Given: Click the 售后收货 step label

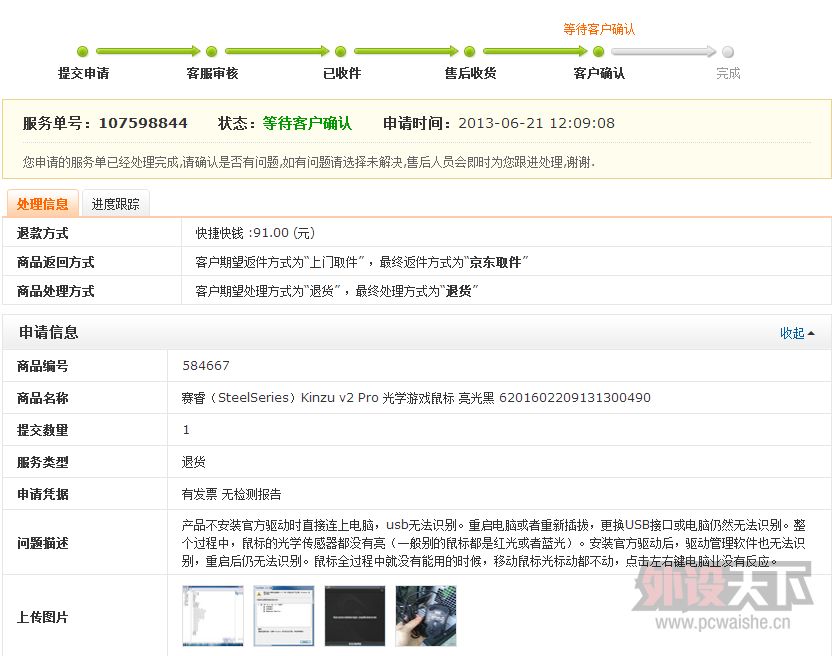Looking at the screenshot, I should click(x=470, y=73).
